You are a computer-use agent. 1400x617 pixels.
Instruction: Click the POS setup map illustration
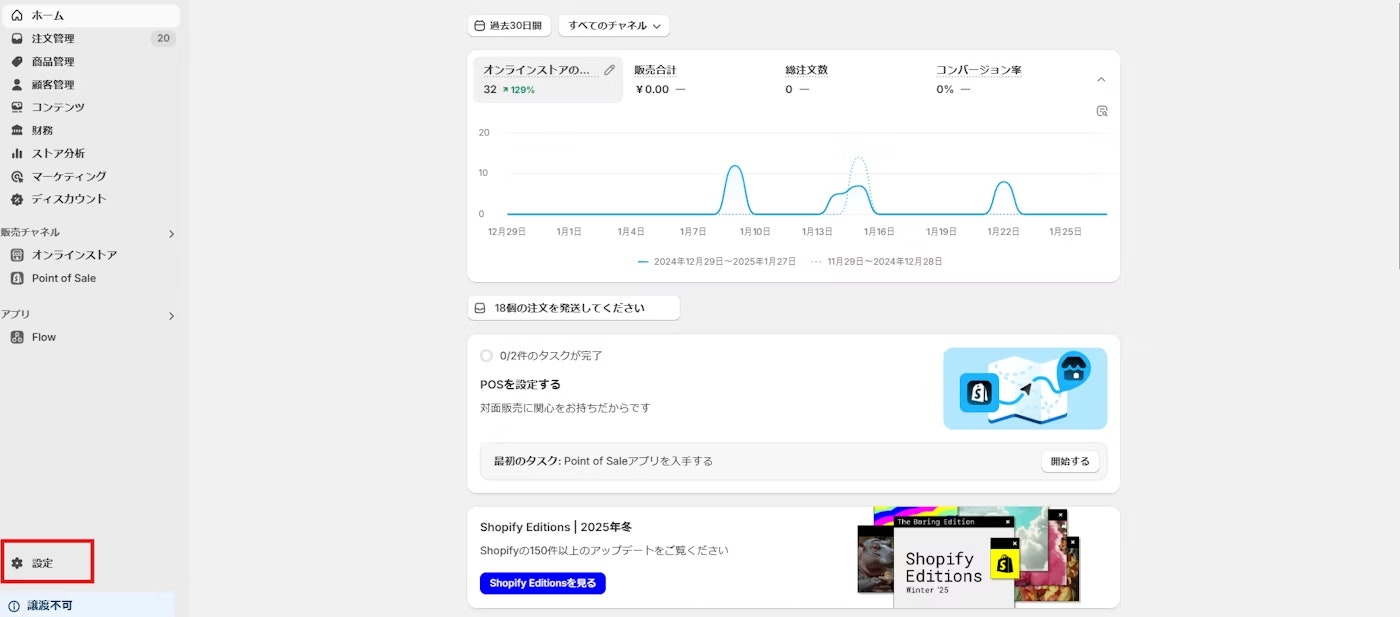(x=1025, y=388)
